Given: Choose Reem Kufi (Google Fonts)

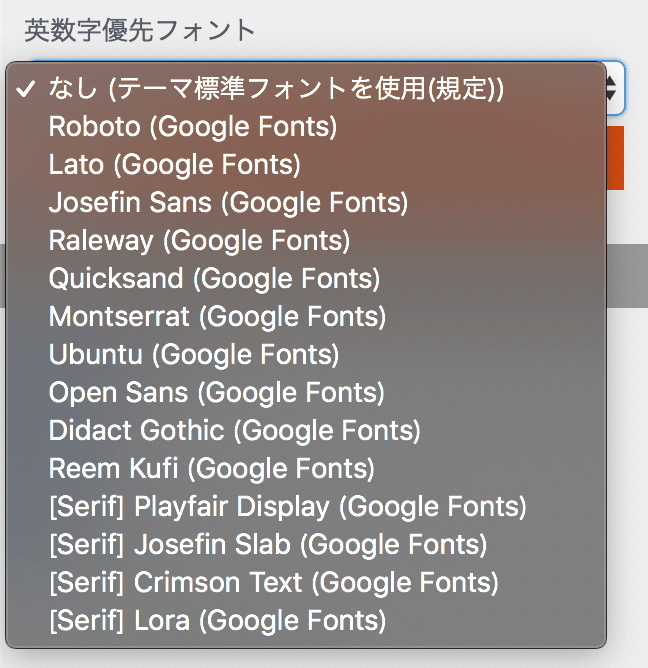Looking at the screenshot, I should click(x=211, y=469).
